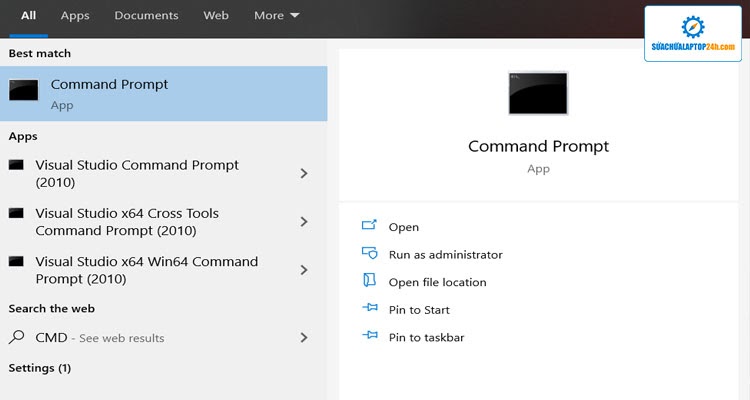Click the large Command Prompt icon in preview pane
Screen dimensions: 750x400
538,93
